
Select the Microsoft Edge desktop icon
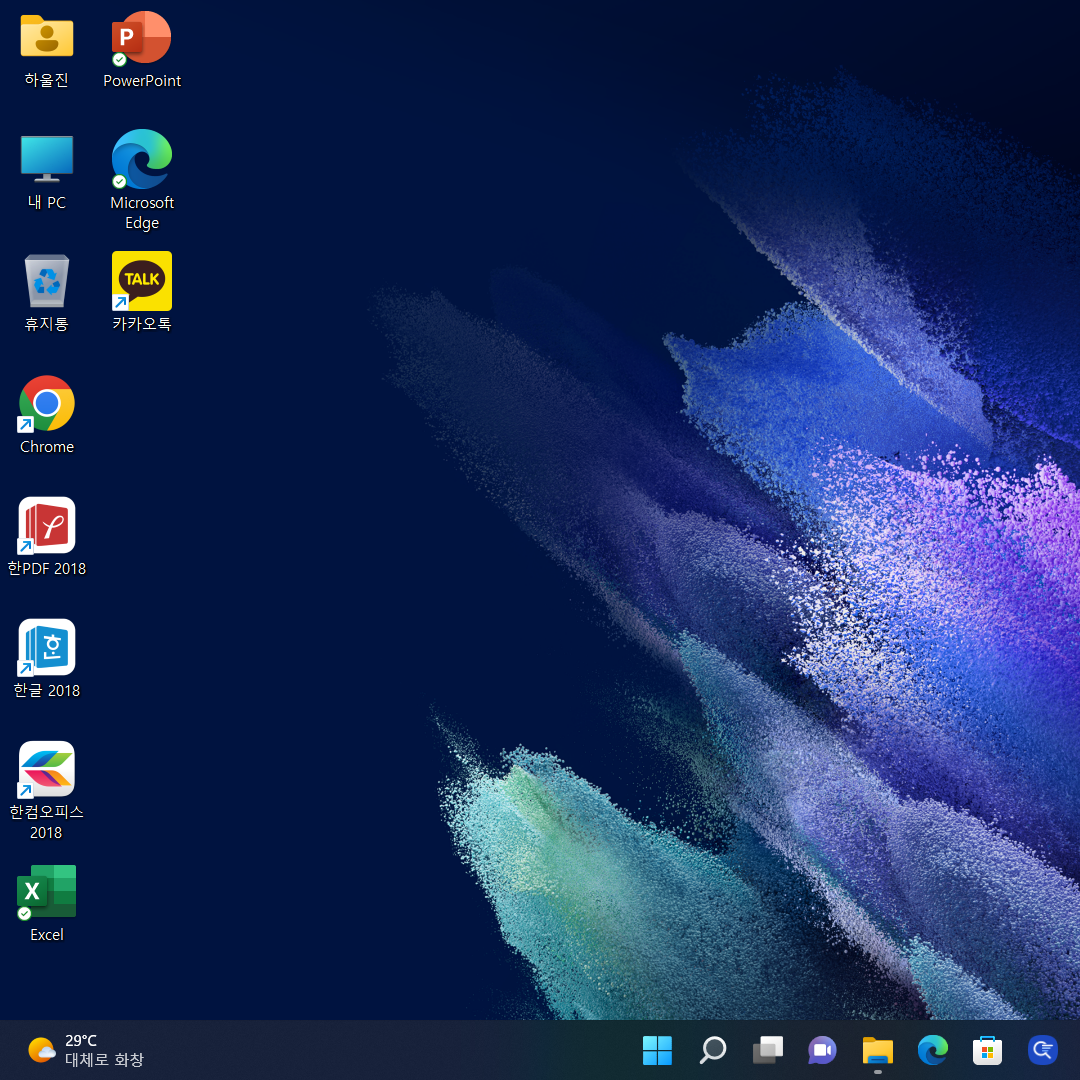[x=141, y=159]
